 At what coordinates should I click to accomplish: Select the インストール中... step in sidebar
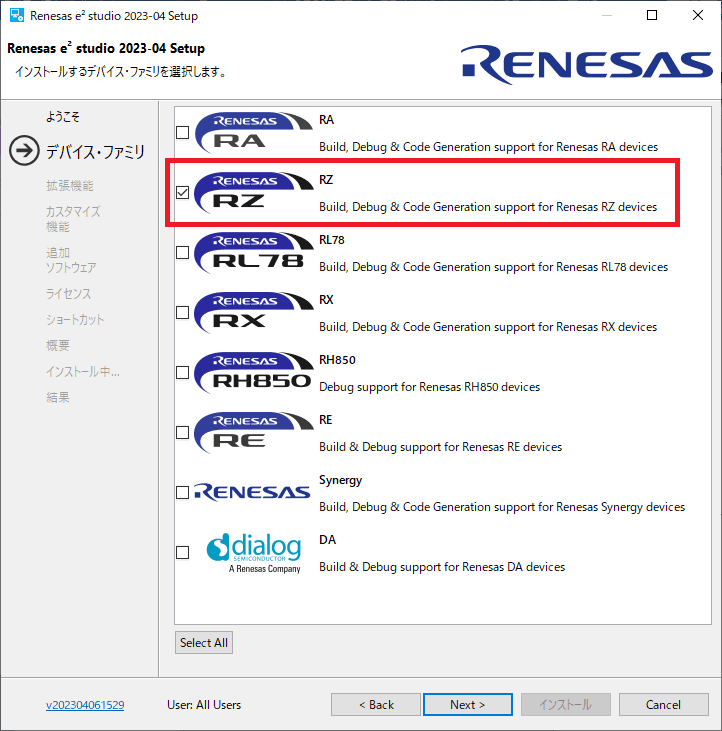83,372
